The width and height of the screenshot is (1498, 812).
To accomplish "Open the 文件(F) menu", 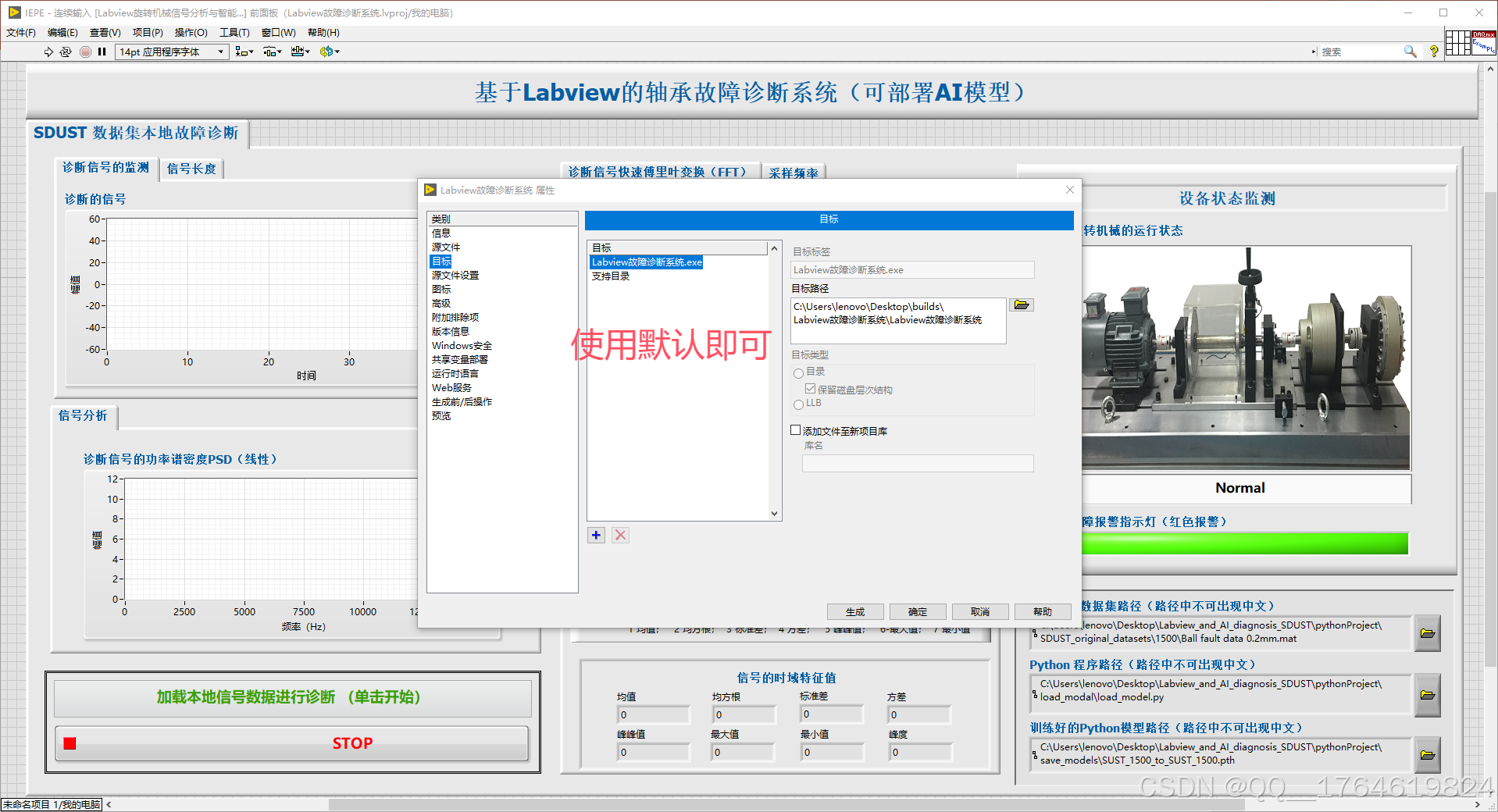I will pyautogui.click(x=21, y=32).
